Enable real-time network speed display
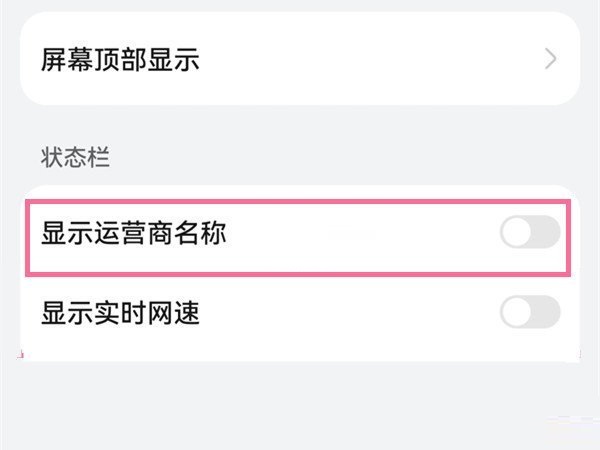600x450 pixels. 529,313
